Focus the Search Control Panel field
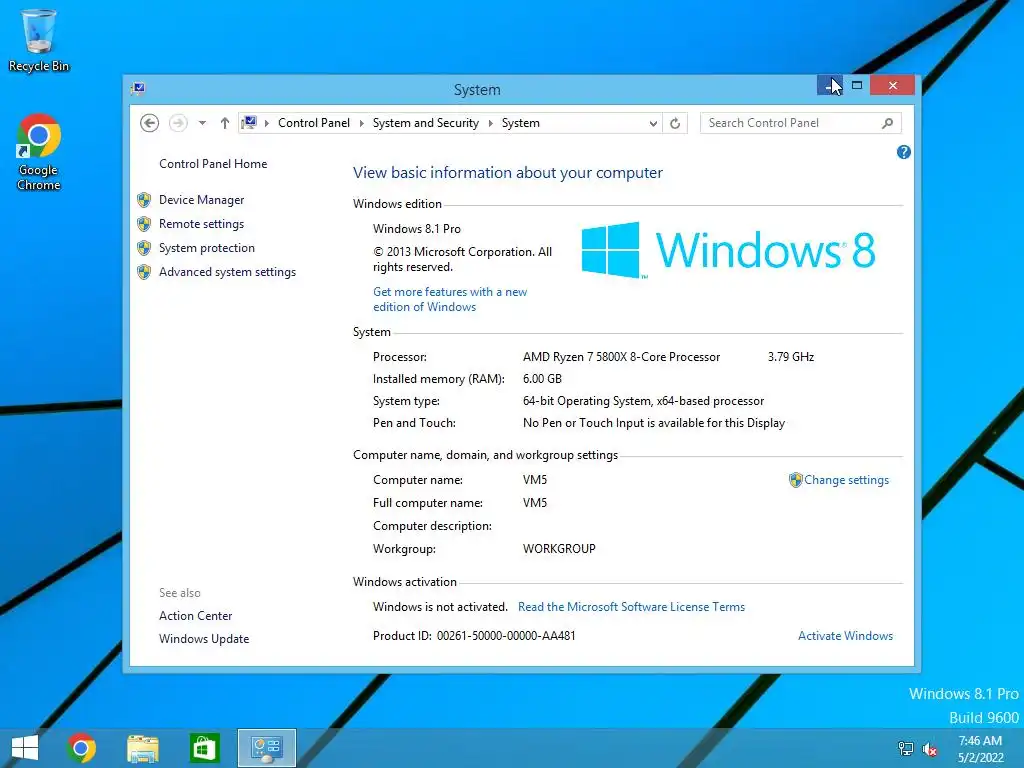The width and height of the screenshot is (1024, 768). point(801,123)
